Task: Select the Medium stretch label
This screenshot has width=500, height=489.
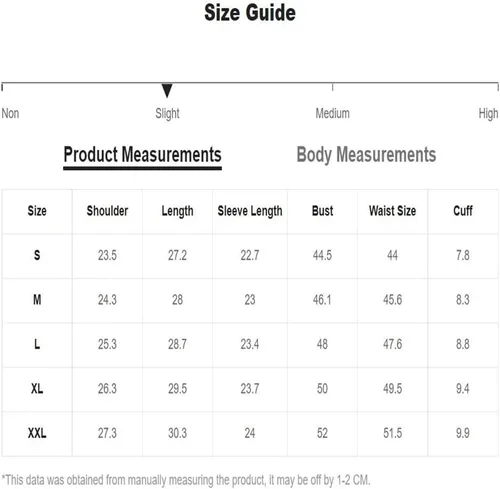Action: tap(332, 113)
